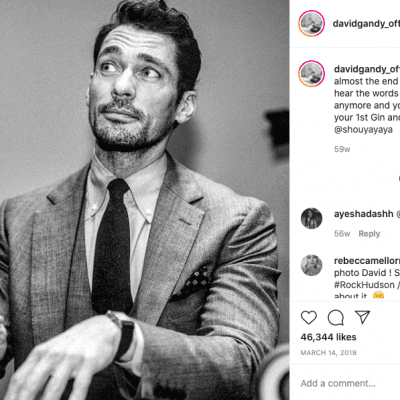Reply to ayeshadashh's comment
This screenshot has height=400, width=400.
click(369, 234)
